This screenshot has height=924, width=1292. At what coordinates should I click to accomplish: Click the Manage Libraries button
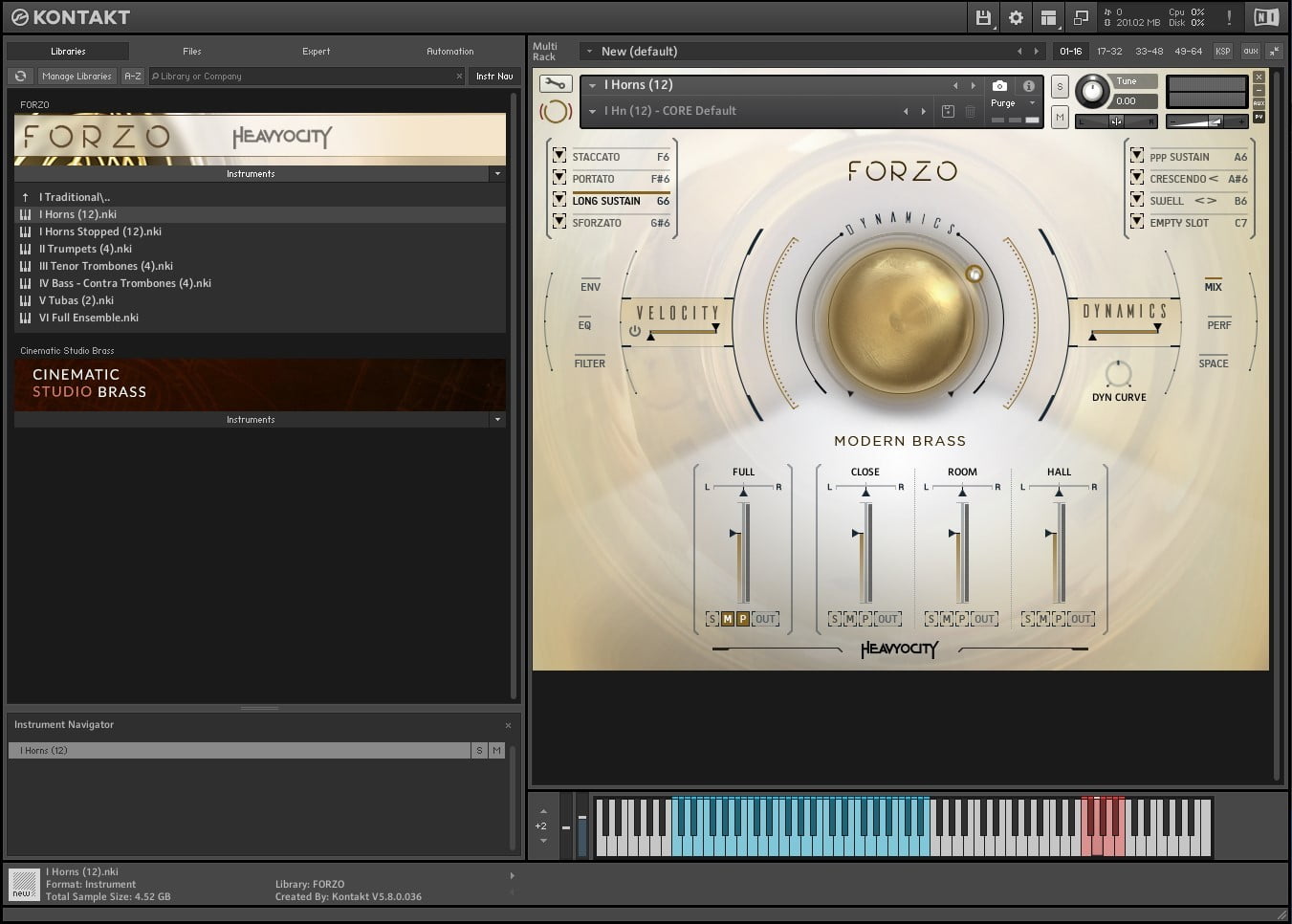(77, 76)
